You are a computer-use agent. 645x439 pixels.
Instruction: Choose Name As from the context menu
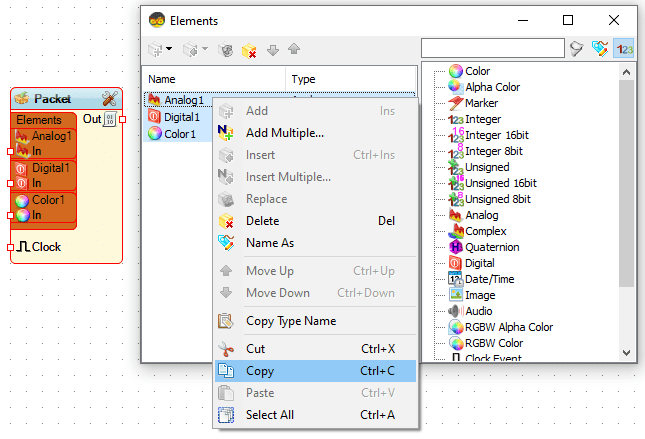tap(316, 243)
